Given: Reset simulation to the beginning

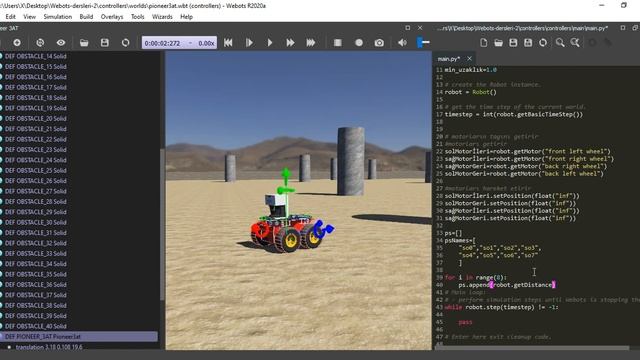Looking at the screenshot, I should click(228, 42).
